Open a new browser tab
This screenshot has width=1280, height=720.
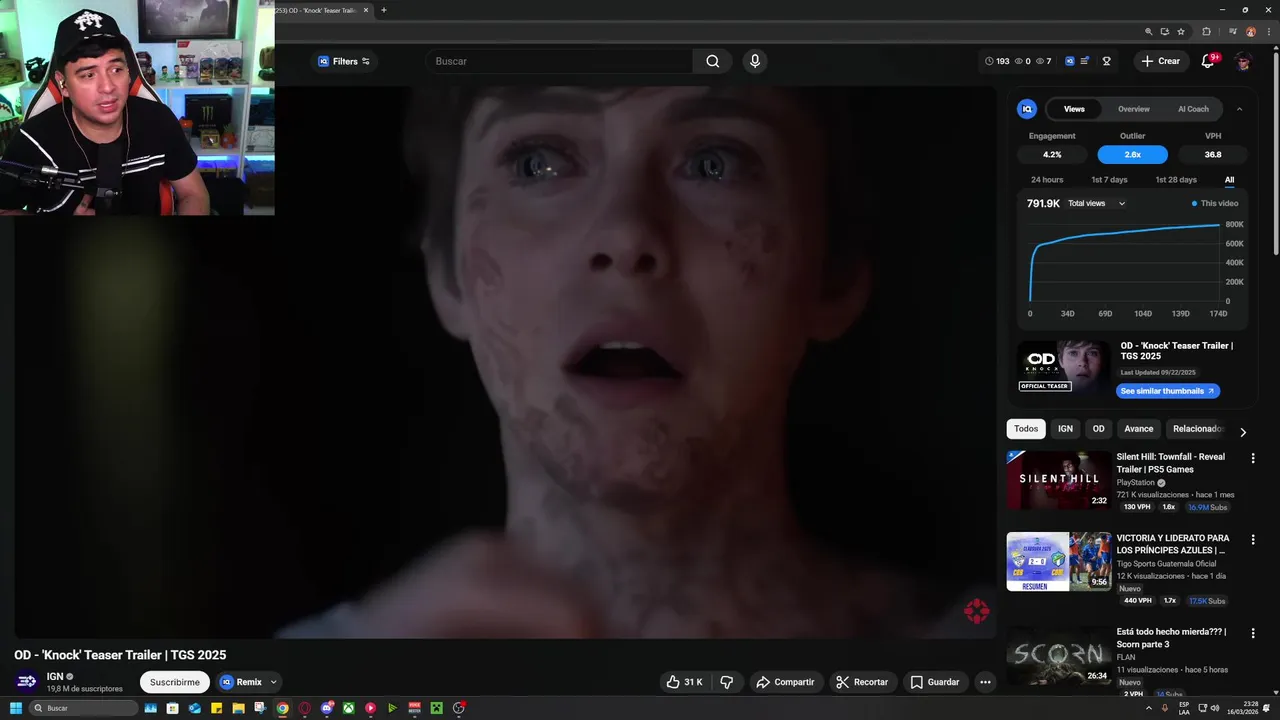pos(383,10)
